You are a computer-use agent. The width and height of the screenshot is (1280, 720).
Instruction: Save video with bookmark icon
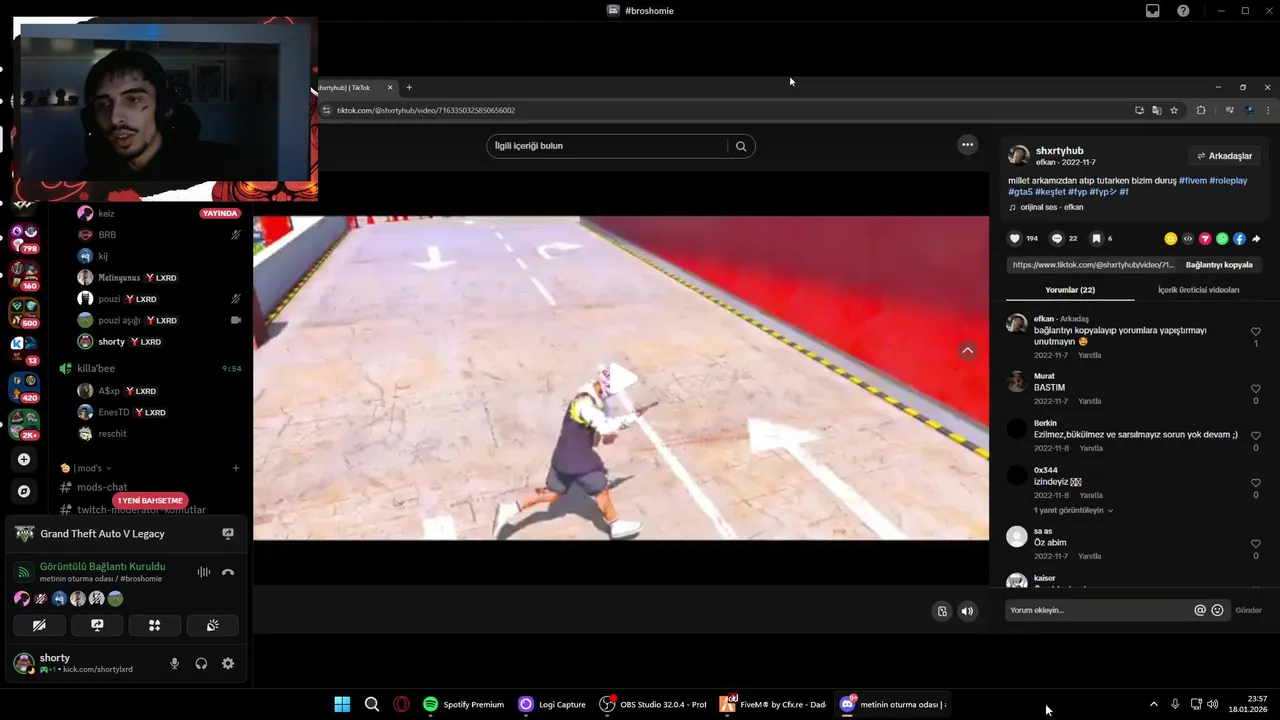pos(1096,239)
